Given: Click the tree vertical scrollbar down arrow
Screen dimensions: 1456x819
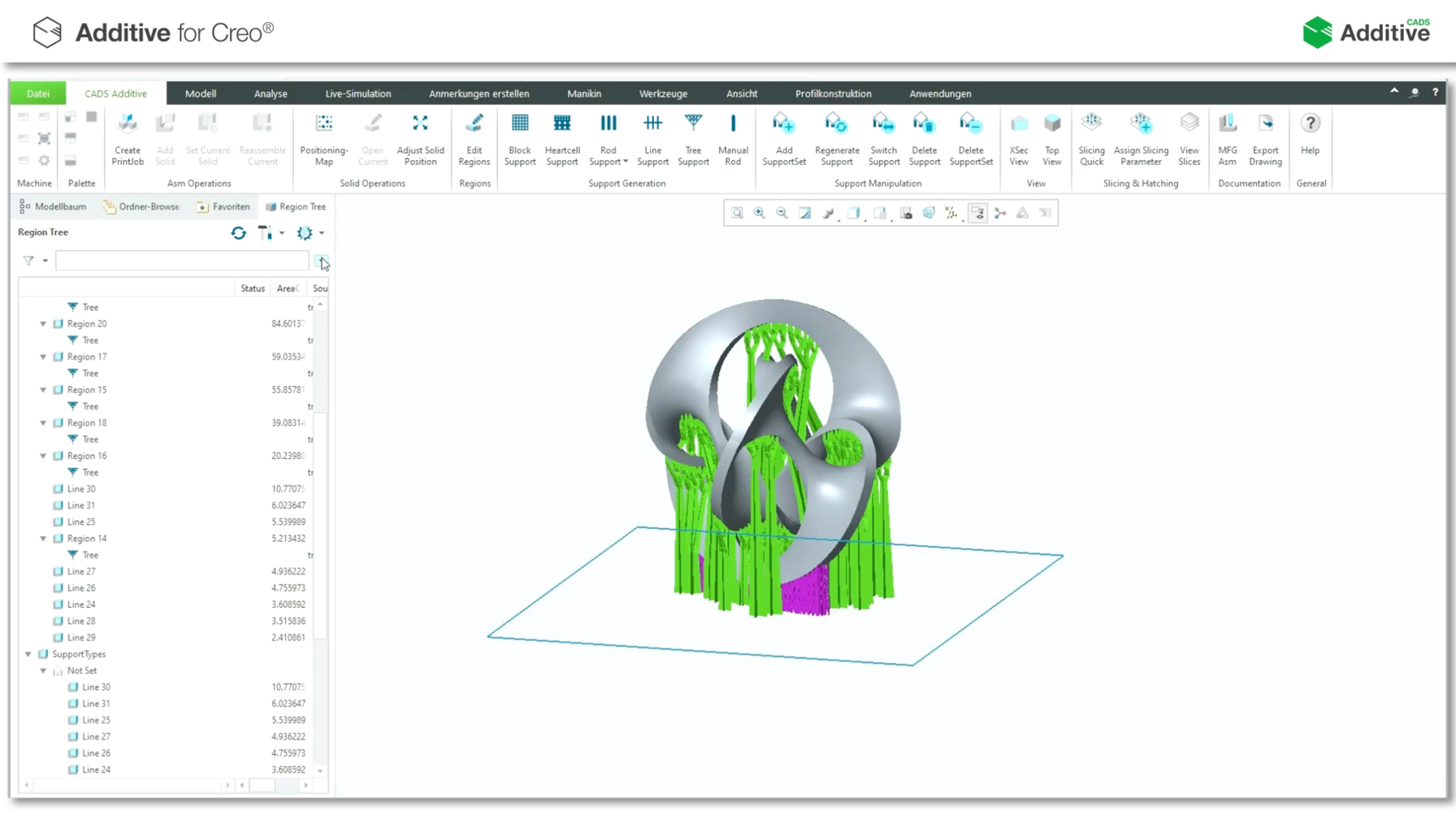Looking at the screenshot, I should [320, 771].
